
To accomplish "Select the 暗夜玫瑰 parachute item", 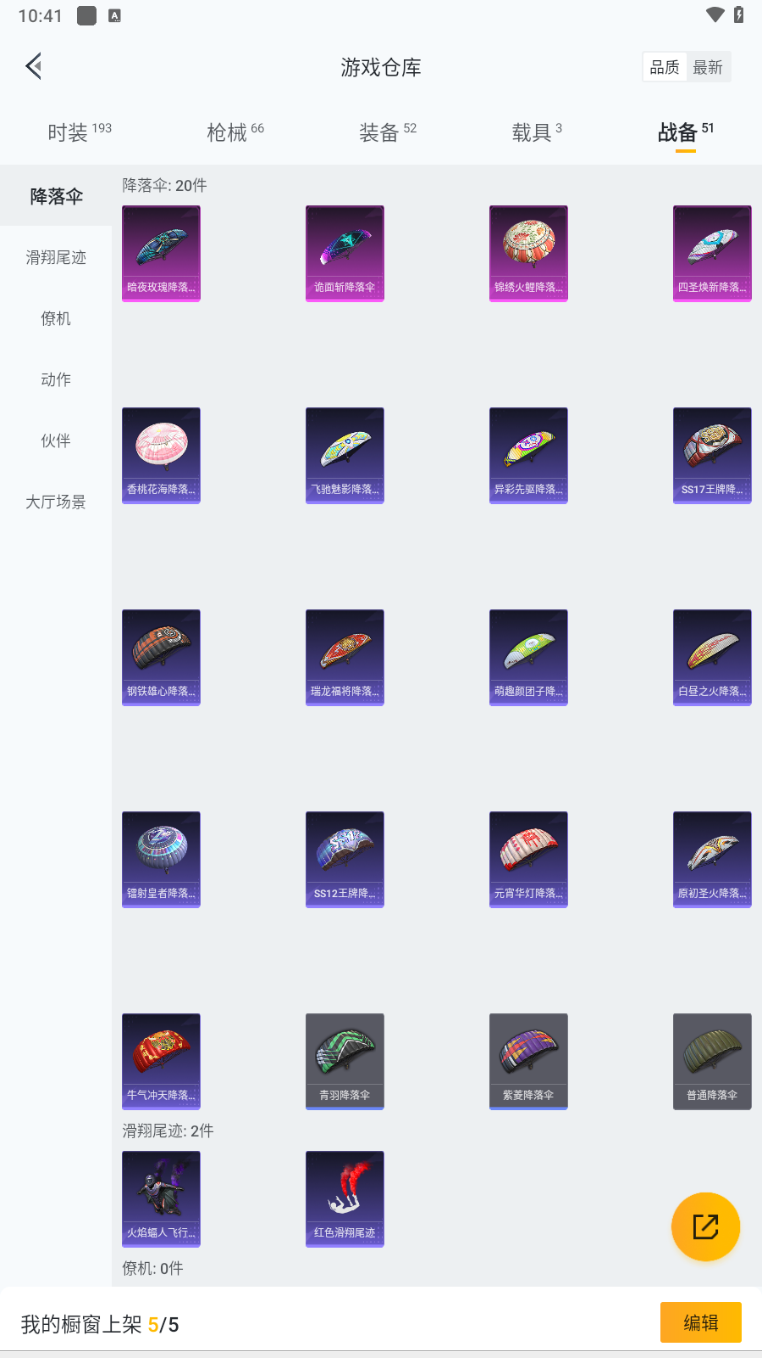I will 161,253.
